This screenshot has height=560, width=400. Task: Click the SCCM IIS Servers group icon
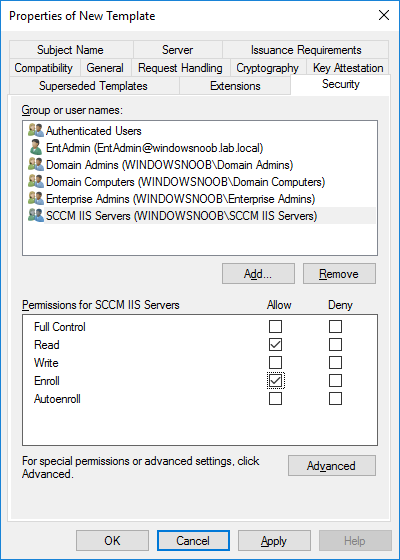(x=36, y=216)
